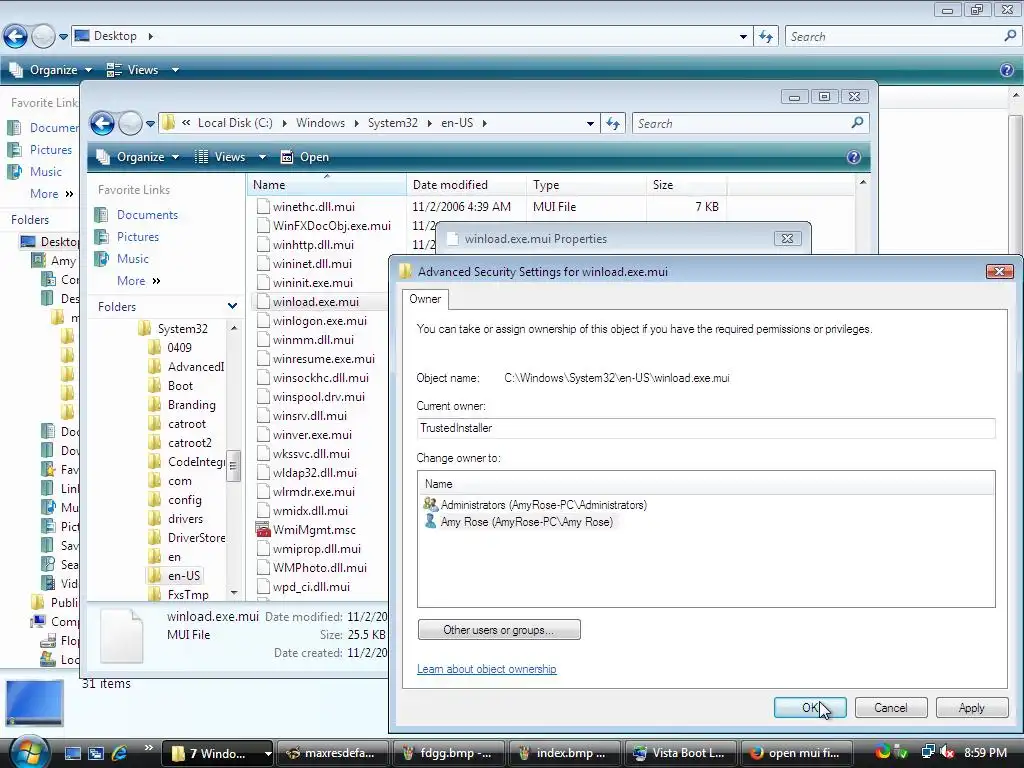Select config folder in tree
The height and width of the screenshot is (768, 1024).
pyautogui.click(x=184, y=500)
